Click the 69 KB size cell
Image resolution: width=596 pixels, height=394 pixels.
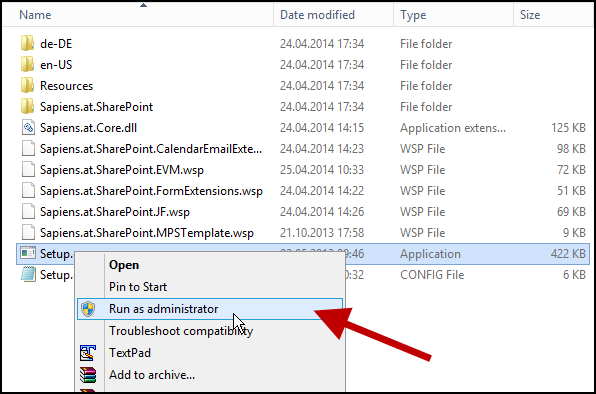point(571,212)
